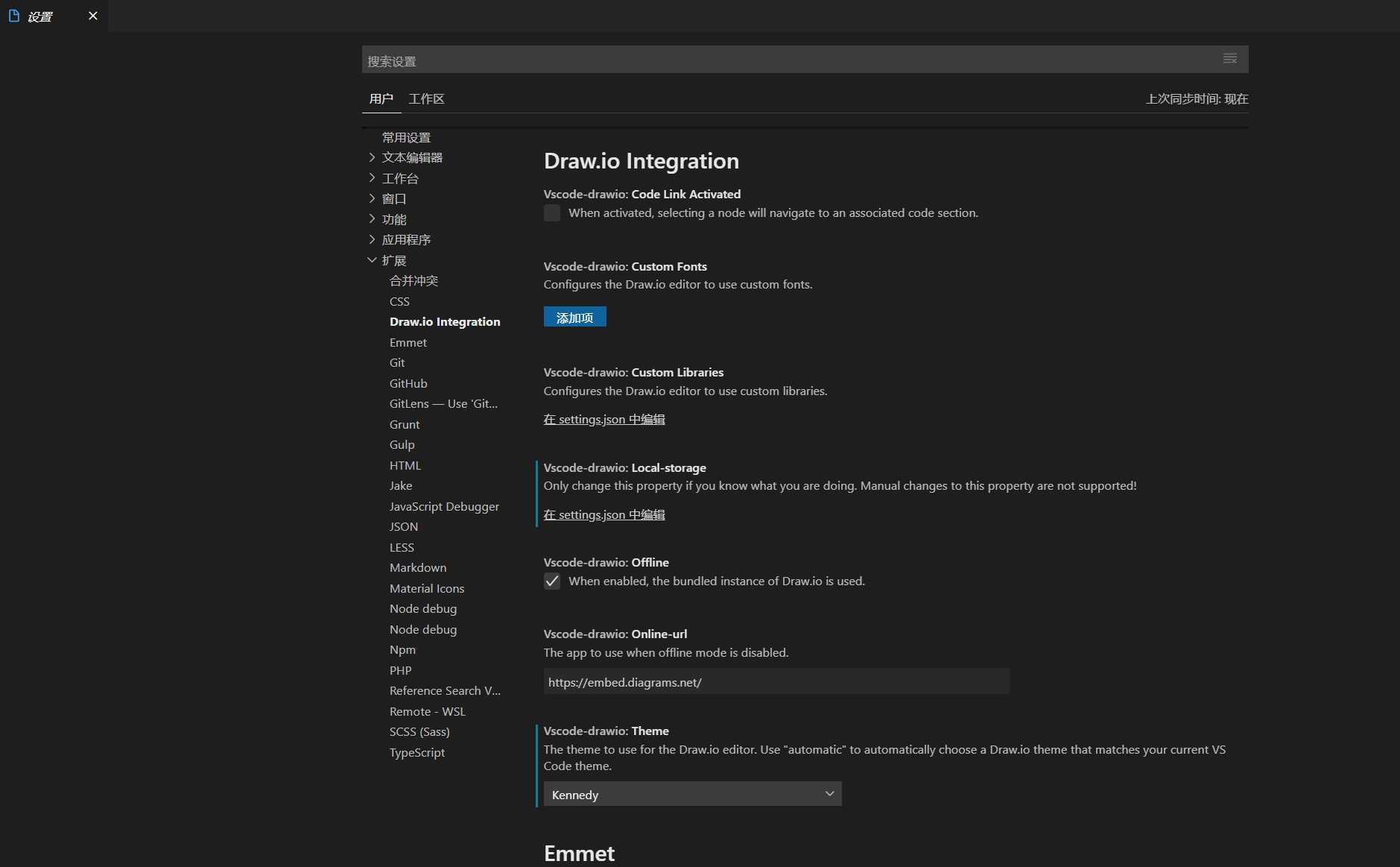
Task: Click 添加项 button for Custom Fonts
Action: 574,317
